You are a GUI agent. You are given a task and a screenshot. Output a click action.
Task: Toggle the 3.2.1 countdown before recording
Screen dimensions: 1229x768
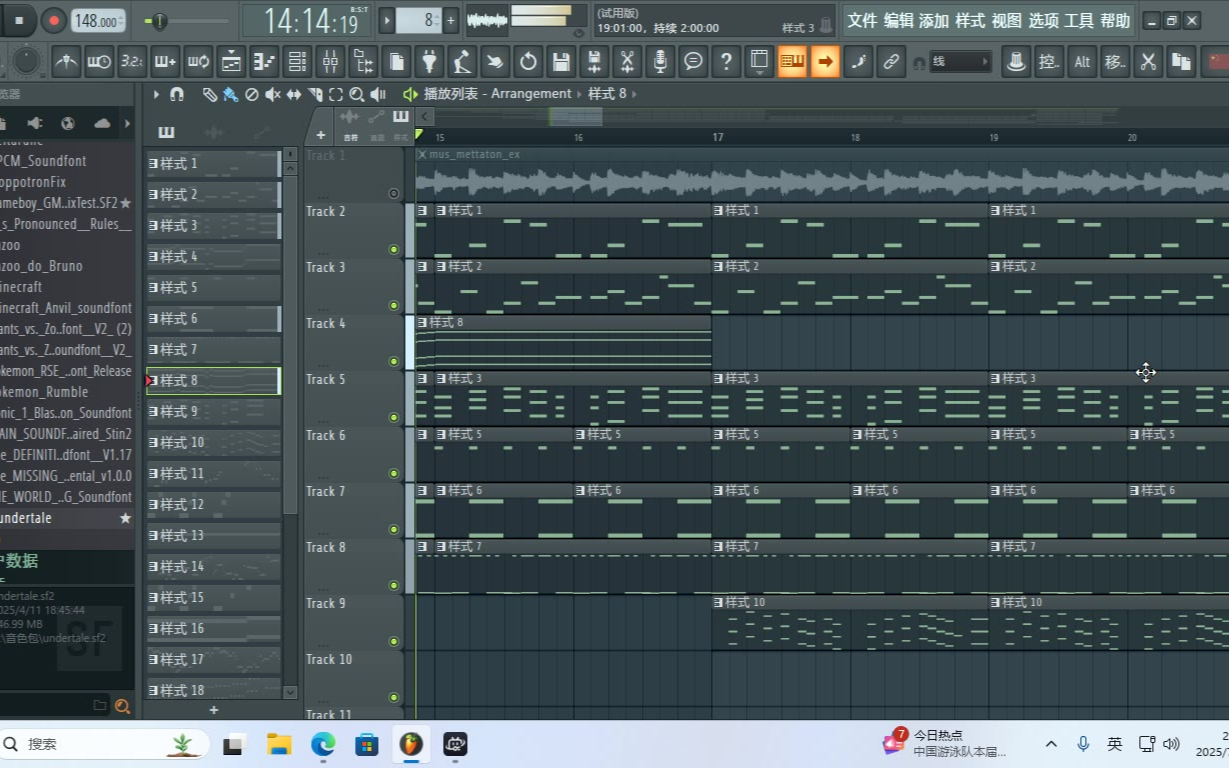132,62
